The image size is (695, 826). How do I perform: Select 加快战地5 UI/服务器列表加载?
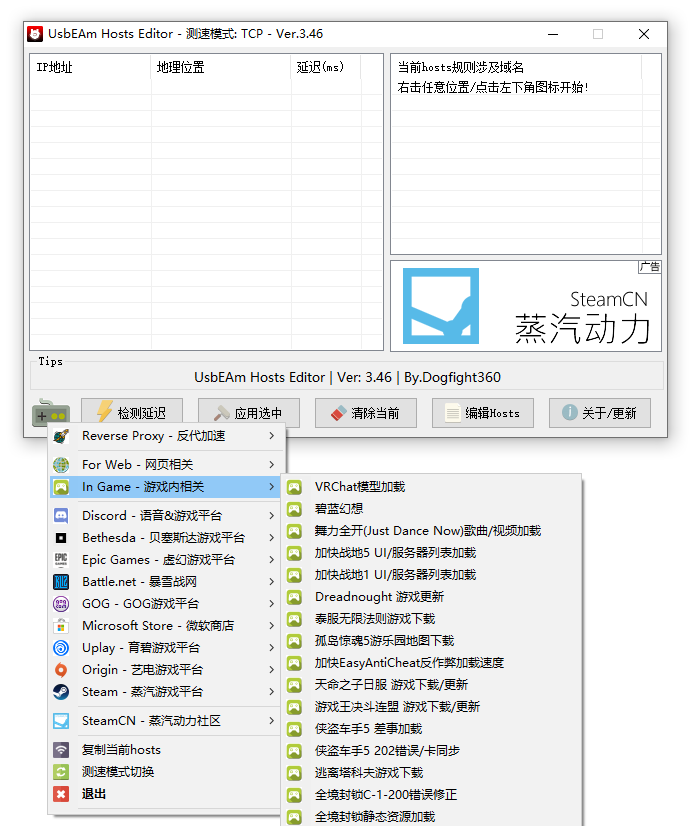(432, 553)
